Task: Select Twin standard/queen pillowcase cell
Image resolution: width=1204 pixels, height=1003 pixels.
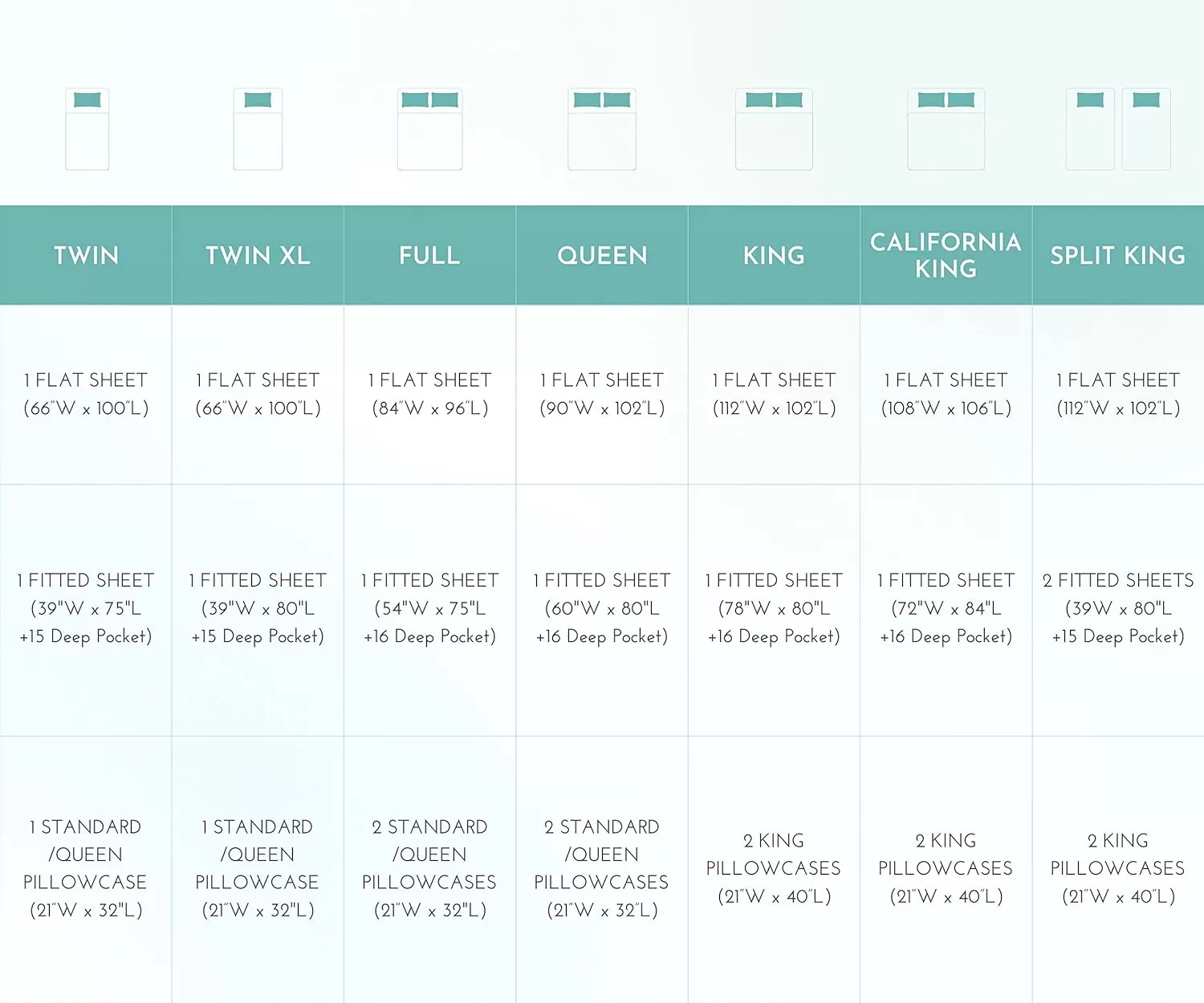Action: tap(86, 869)
